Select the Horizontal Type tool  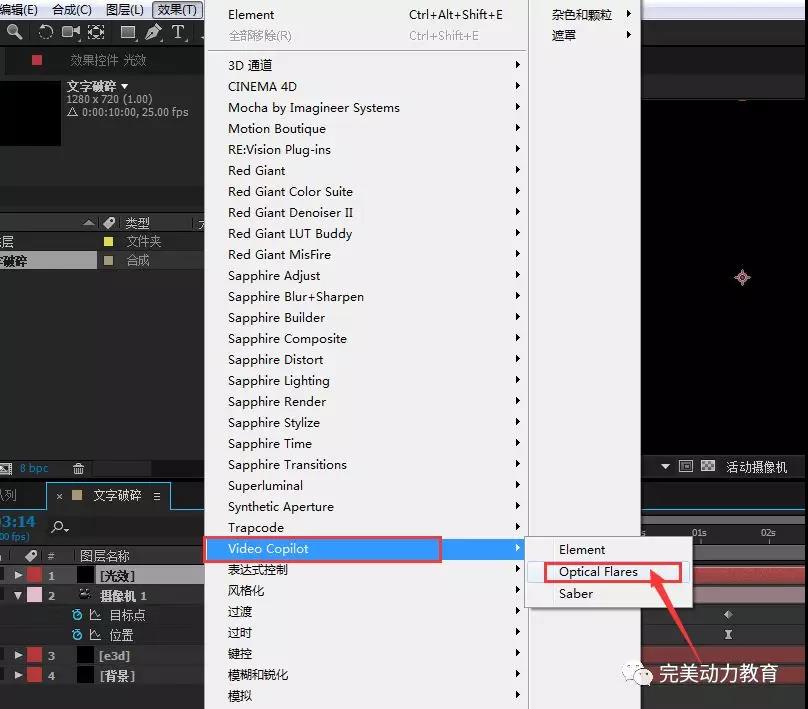click(x=178, y=32)
